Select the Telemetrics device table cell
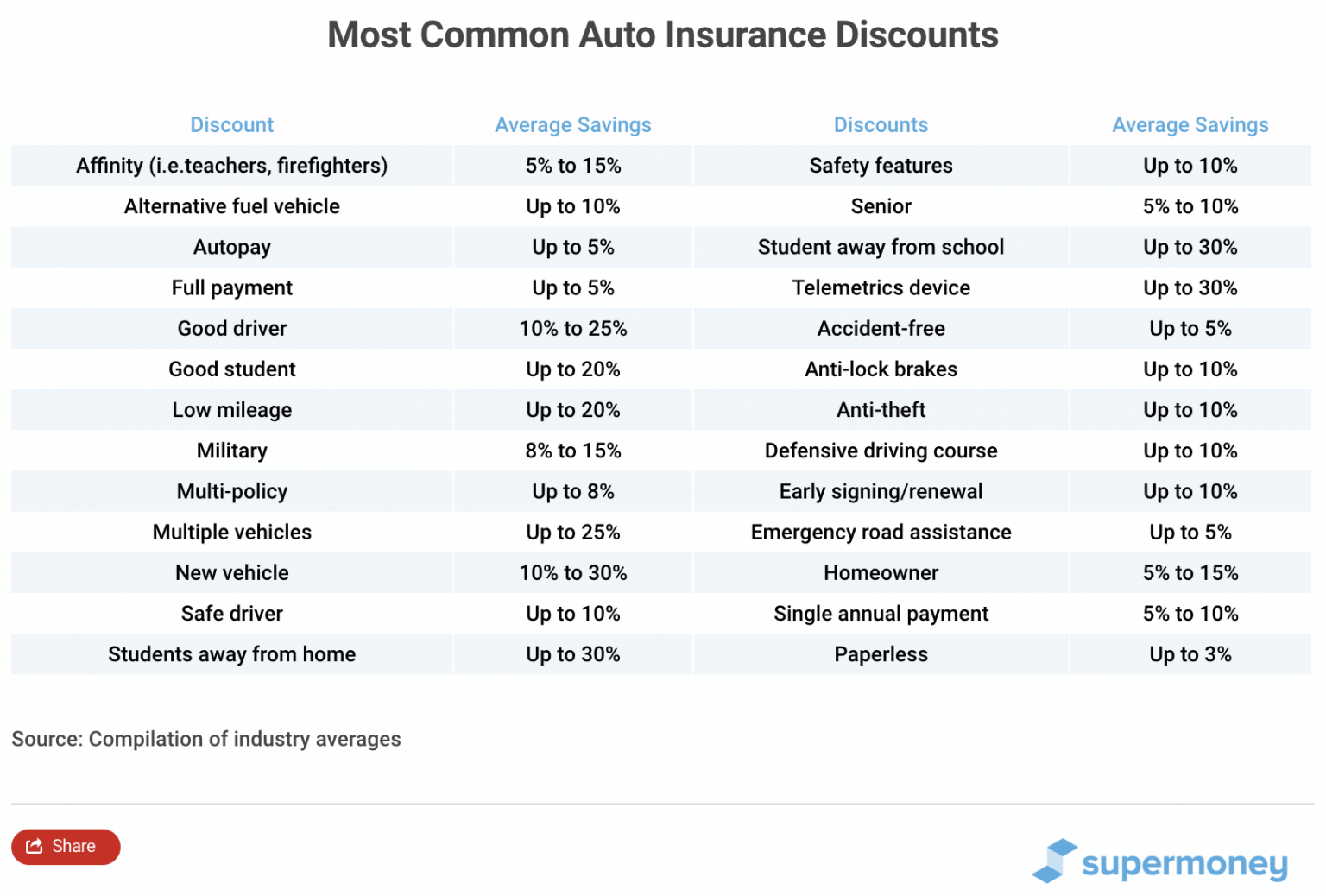 pos(881,287)
